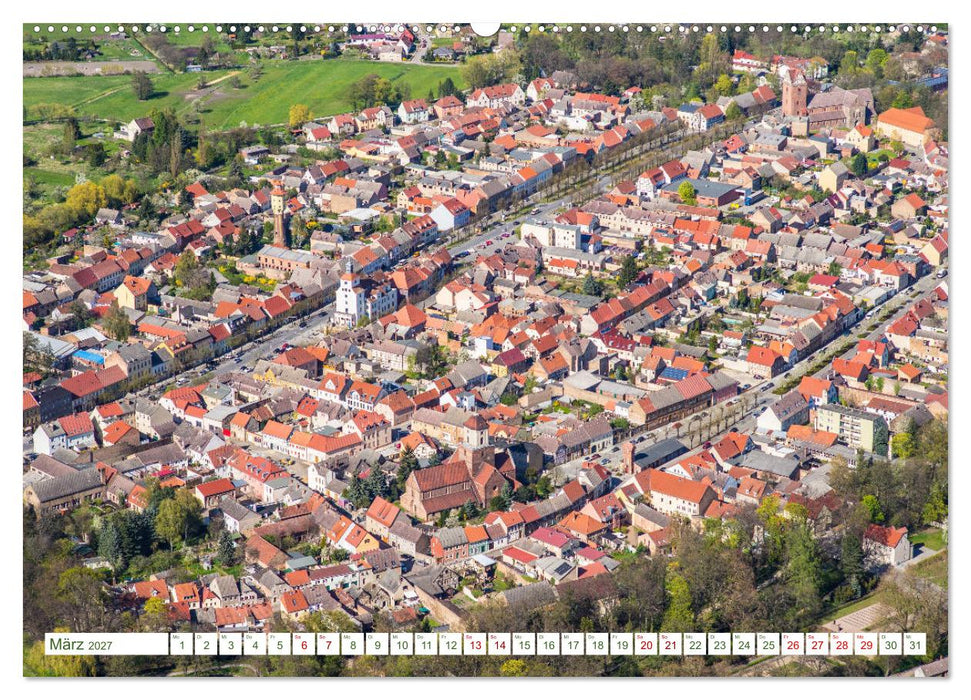The width and height of the screenshot is (971, 700).
Task: Pick the red Sunday cell 7
Action: (328, 644)
